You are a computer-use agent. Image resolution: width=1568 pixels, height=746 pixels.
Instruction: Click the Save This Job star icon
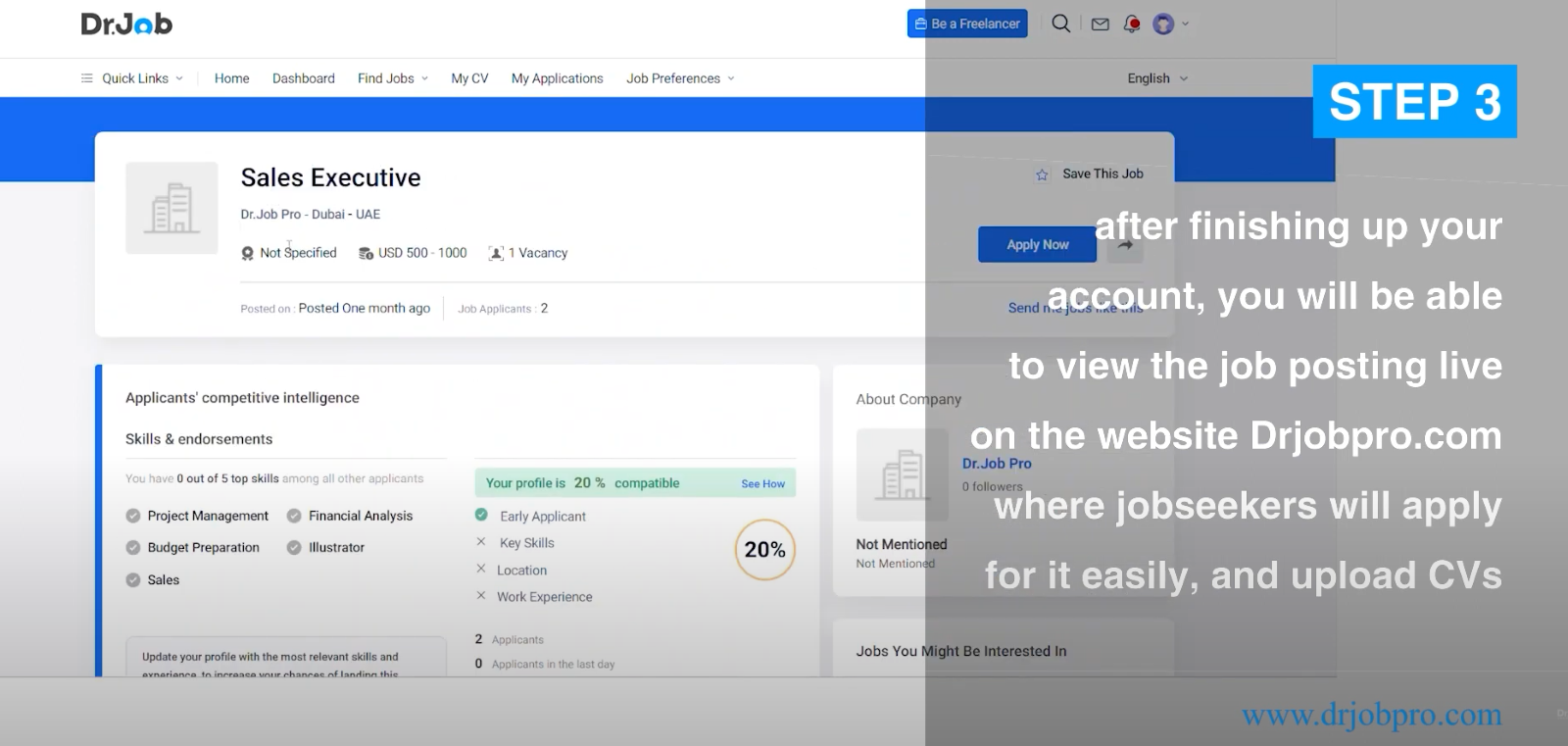click(x=1042, y=174)
